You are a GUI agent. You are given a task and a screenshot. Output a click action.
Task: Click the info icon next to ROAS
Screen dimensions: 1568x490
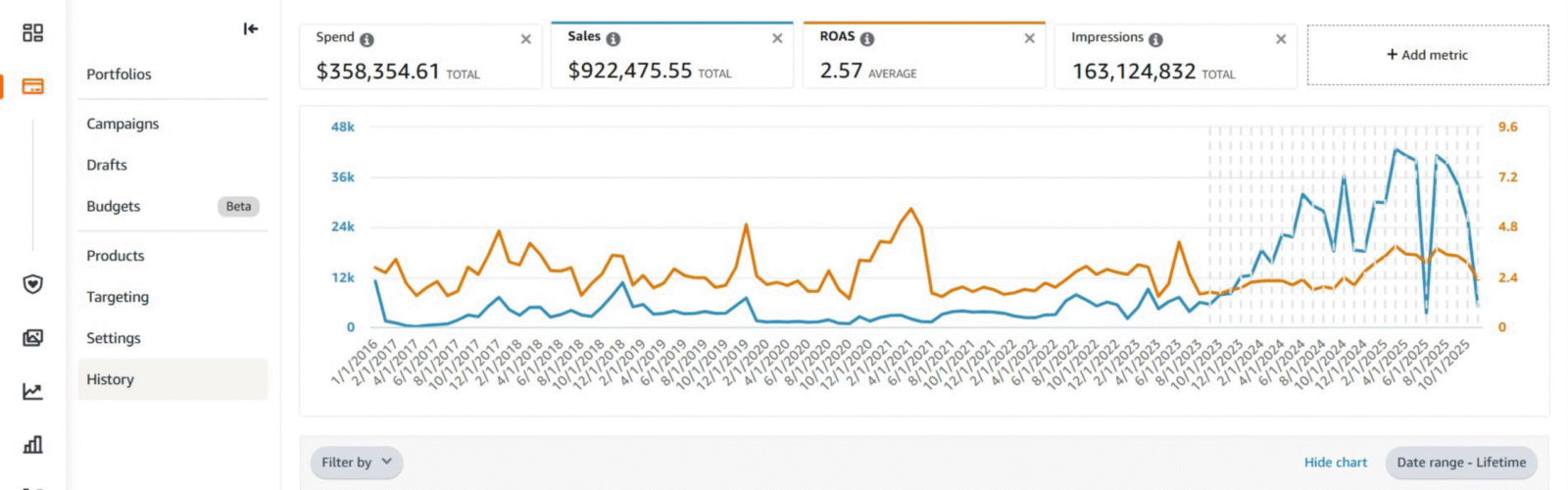867,39
